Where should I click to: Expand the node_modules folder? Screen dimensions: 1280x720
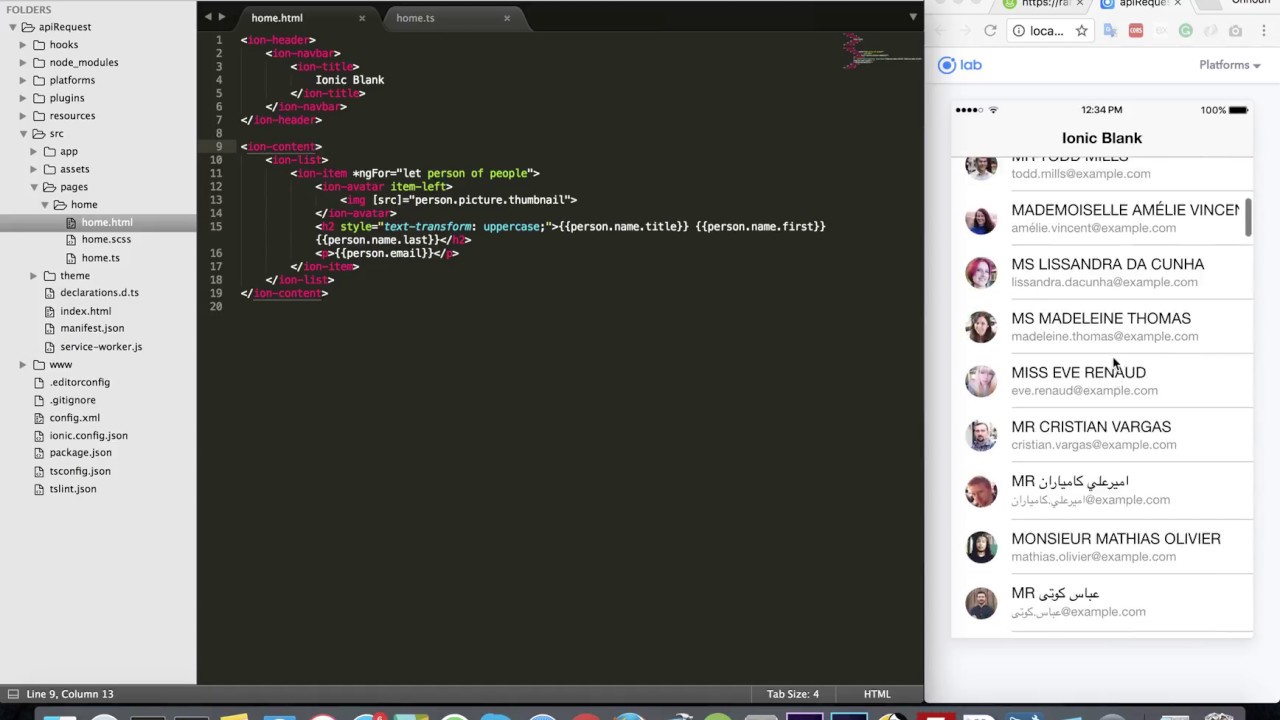[23, 62]
